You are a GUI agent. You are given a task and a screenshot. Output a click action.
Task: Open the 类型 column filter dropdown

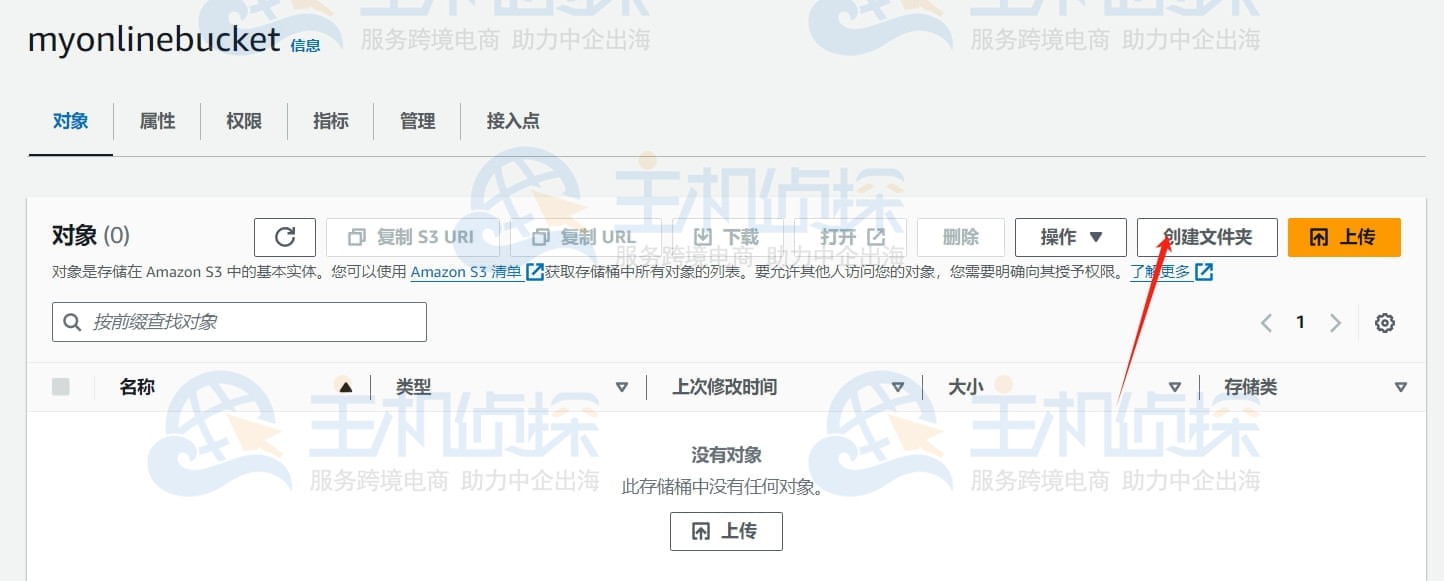622,386
